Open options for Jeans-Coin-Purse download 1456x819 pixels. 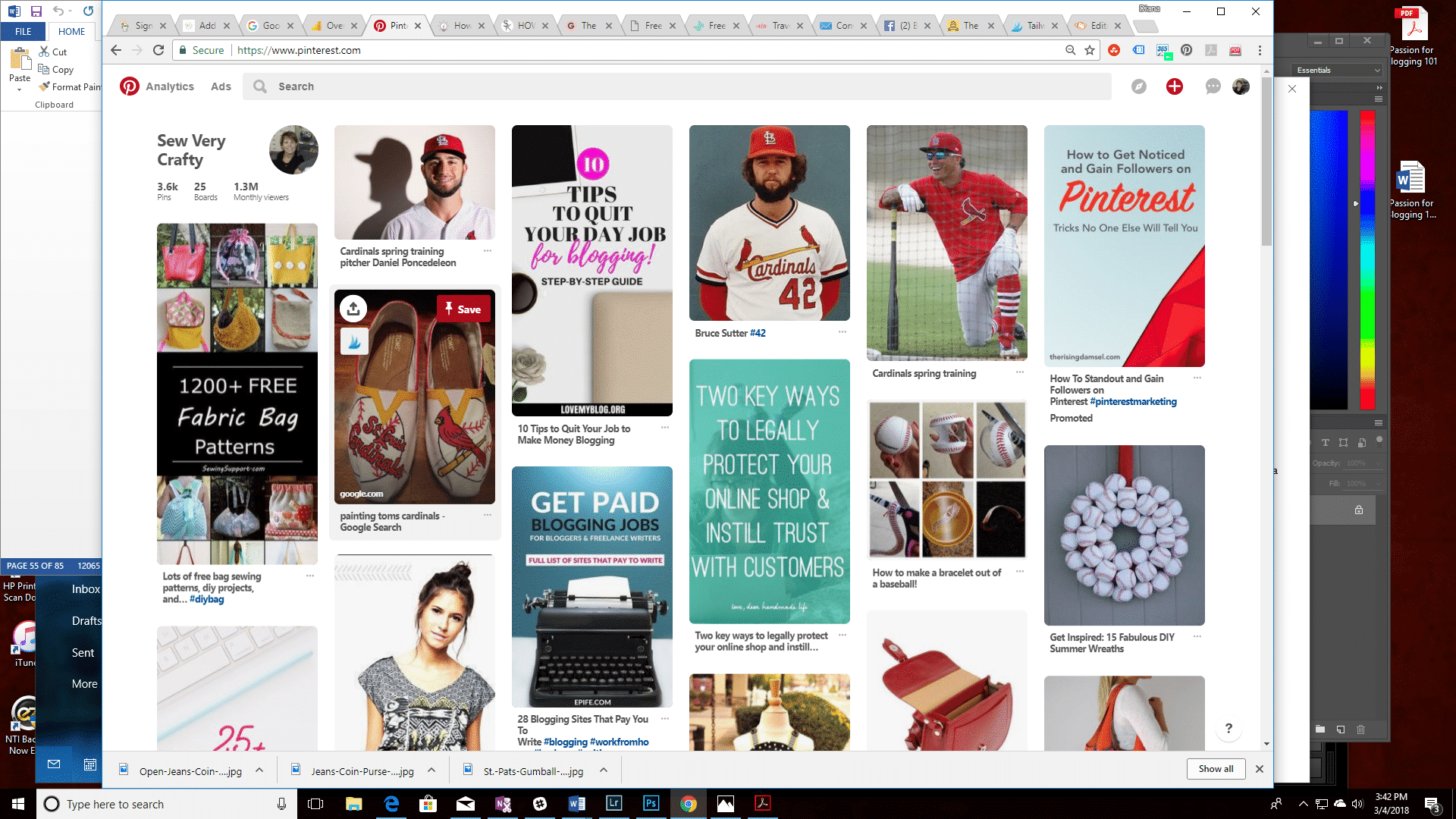(431, 770)
